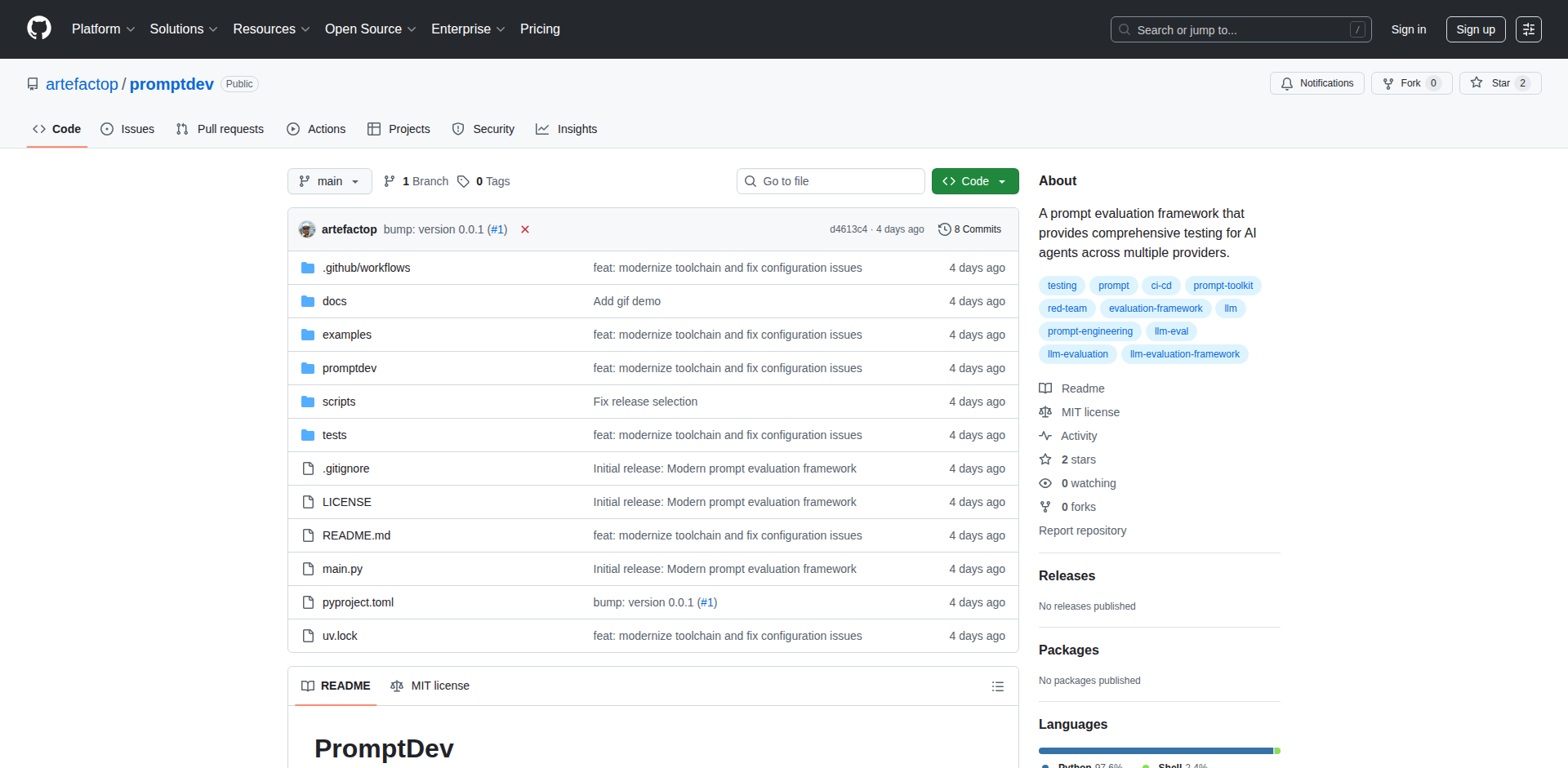Click the LICENSE file icon
The height and width of the screenshot is (768, 1568).
click(x=308, y=502)
